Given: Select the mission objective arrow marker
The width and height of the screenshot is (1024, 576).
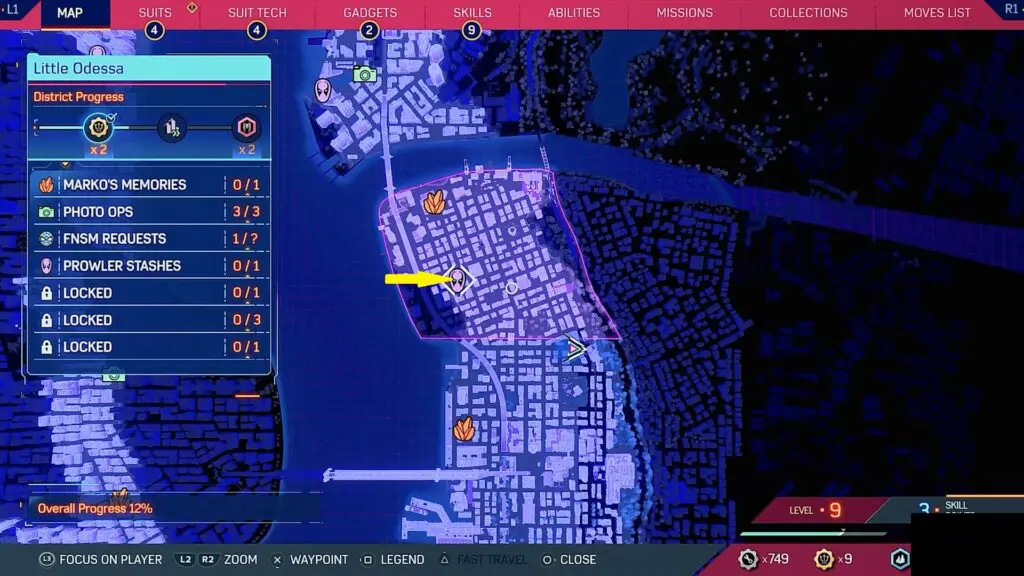Looking at the screenshot, I should 575,349.
